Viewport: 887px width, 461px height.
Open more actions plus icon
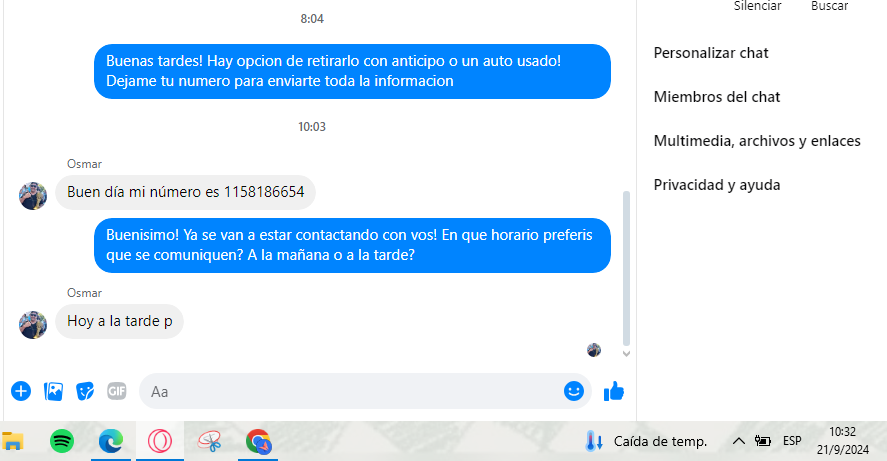pyautogui.click(x=21, y=391)
